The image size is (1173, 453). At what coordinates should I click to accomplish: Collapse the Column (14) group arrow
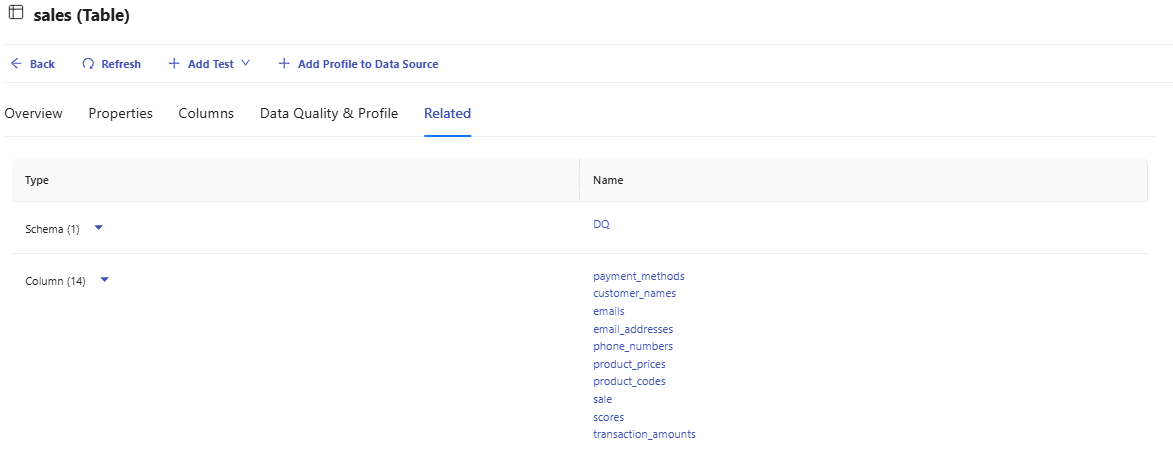104,280
